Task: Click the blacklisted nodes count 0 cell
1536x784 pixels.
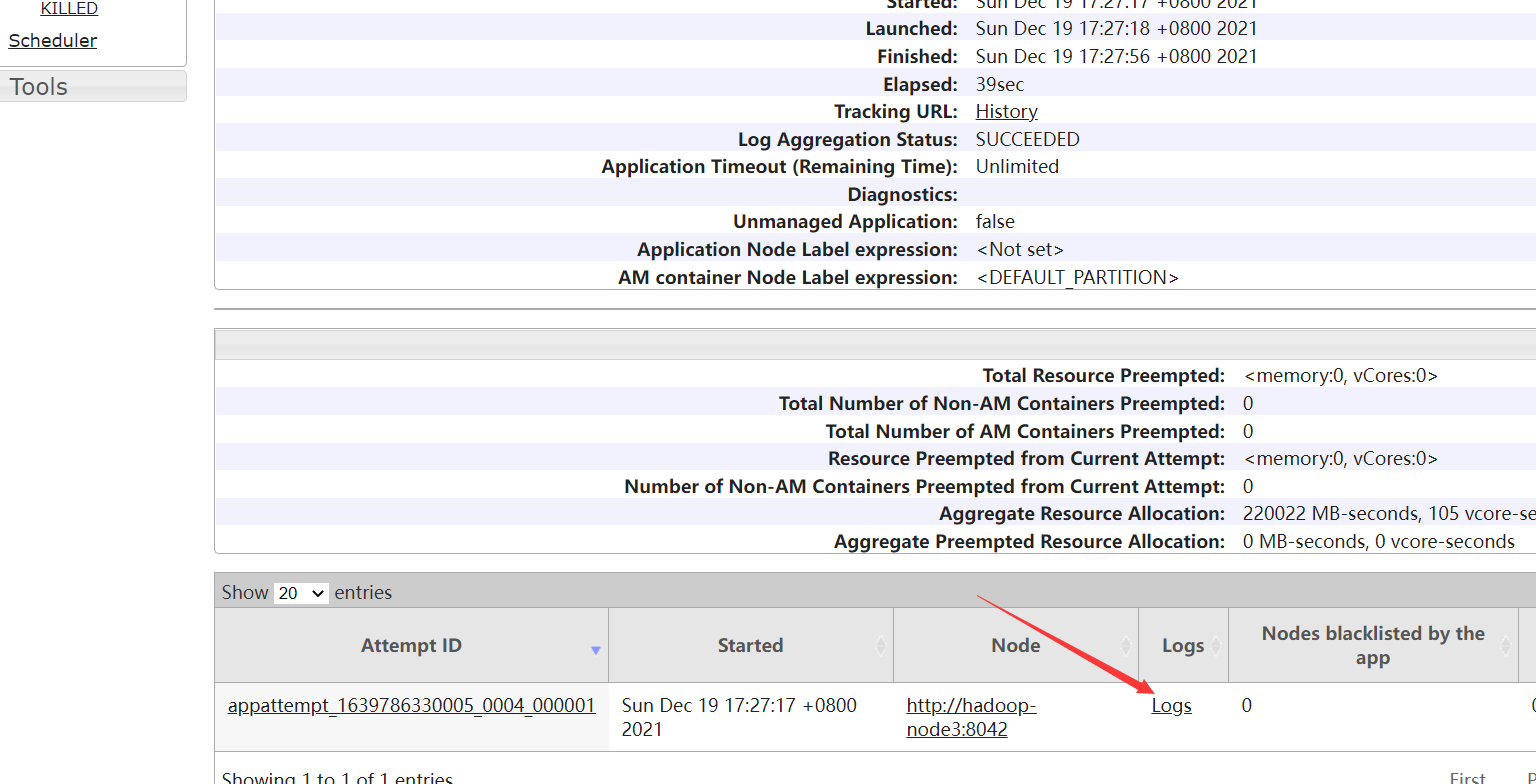Action: click(x=1373, y=717)
